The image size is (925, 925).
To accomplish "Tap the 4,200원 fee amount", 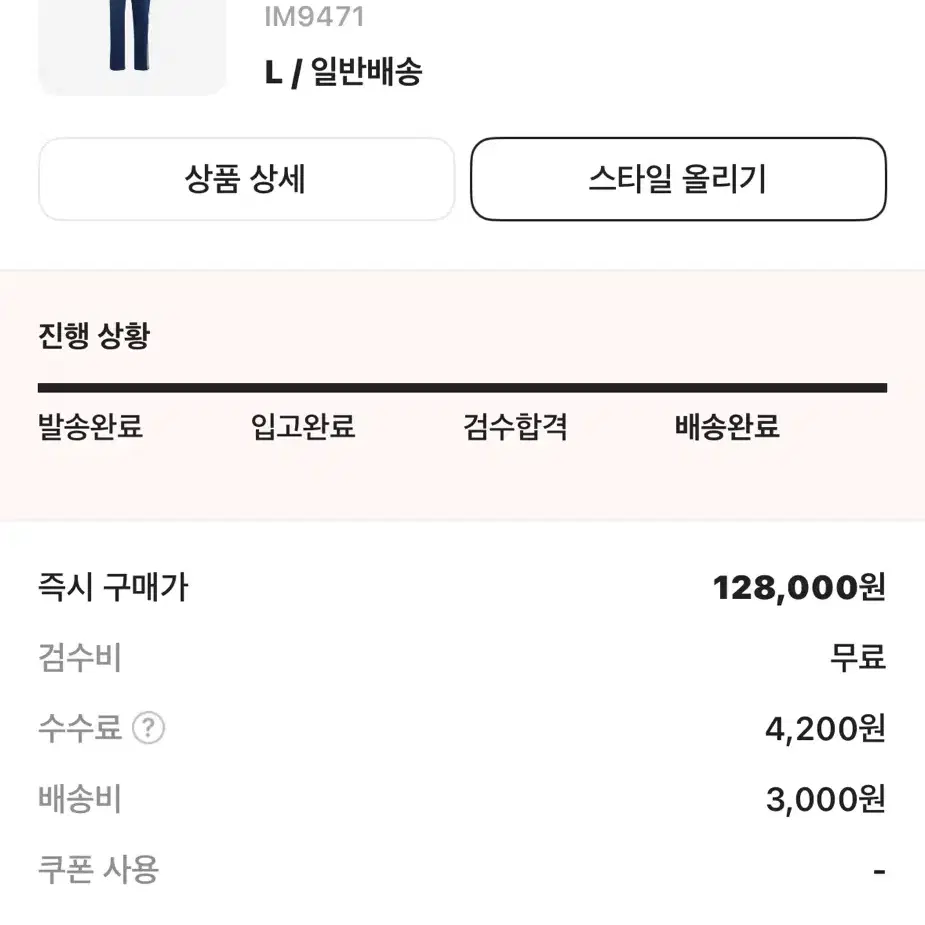I will coord(825,729).
